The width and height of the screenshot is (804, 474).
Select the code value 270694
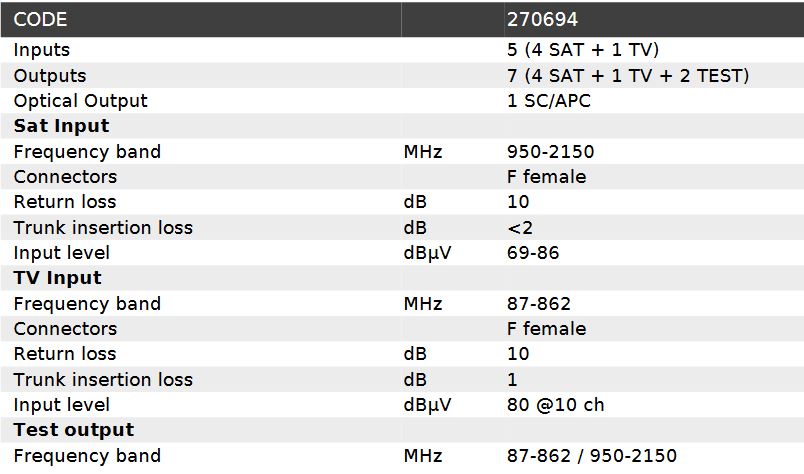tap(542, 19)
